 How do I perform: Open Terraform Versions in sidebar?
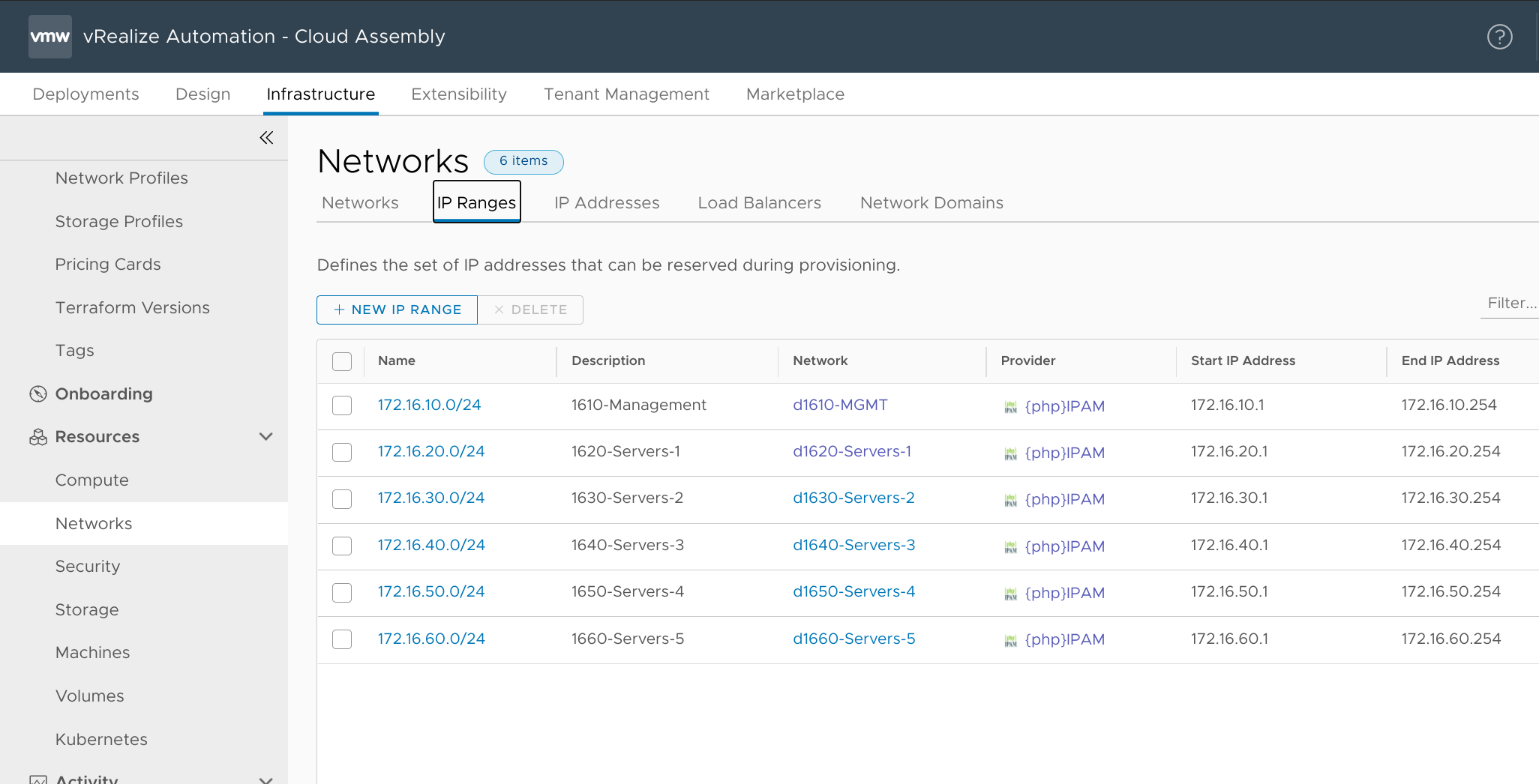132,308
